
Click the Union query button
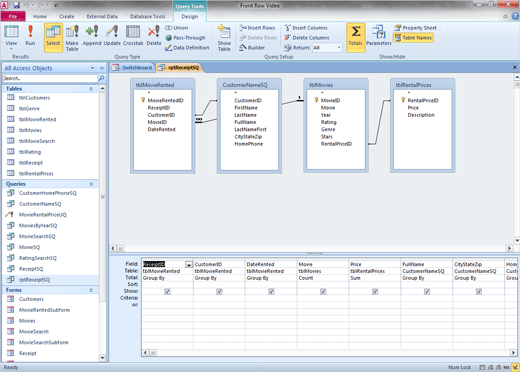click(177, 28)
